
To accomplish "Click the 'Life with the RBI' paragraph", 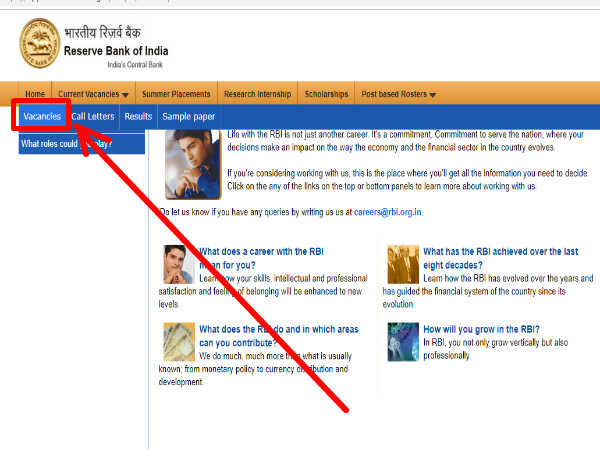I will click(406, 141).
